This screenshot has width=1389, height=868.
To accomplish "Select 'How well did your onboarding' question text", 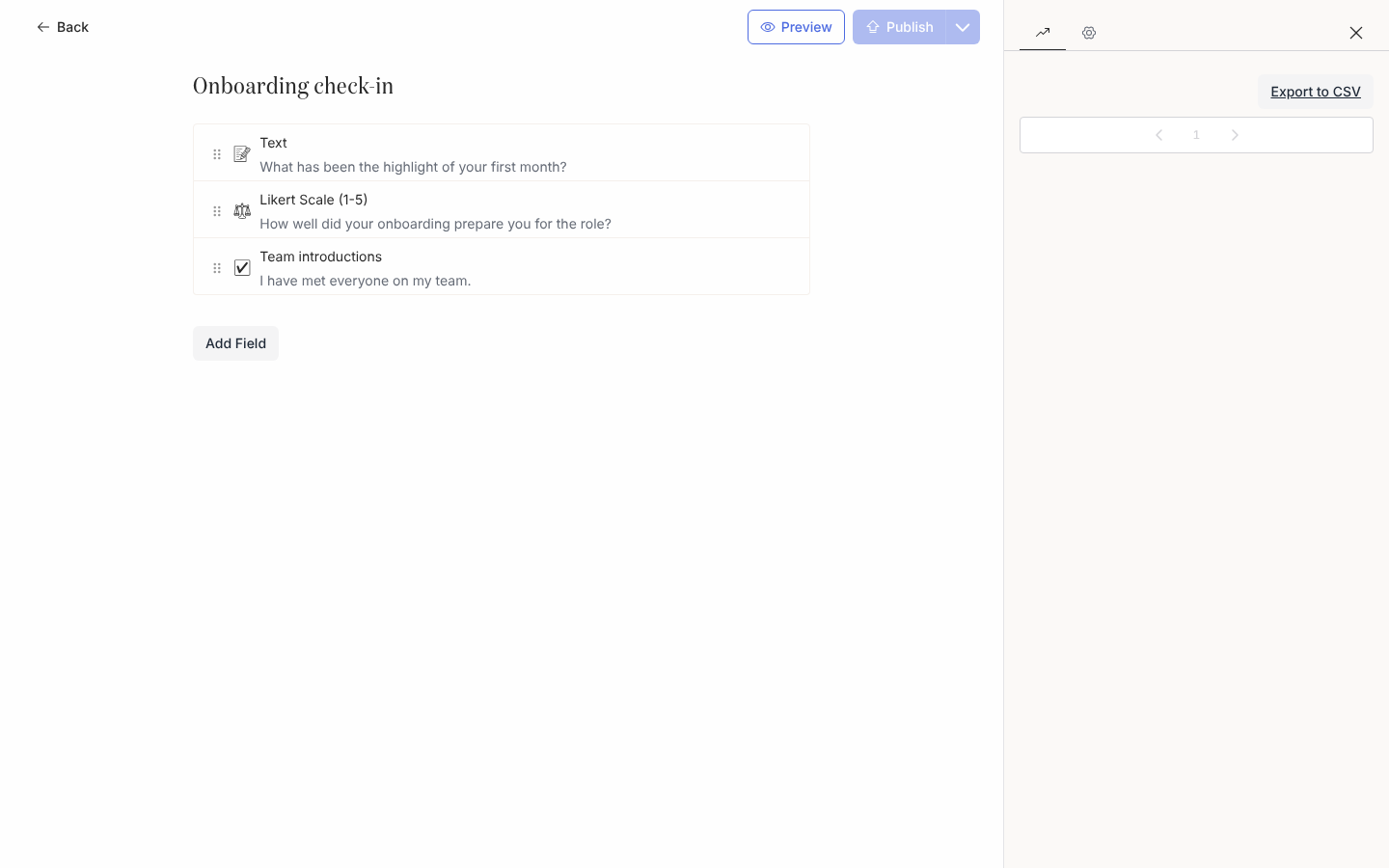I will click(x=435, y=224).
